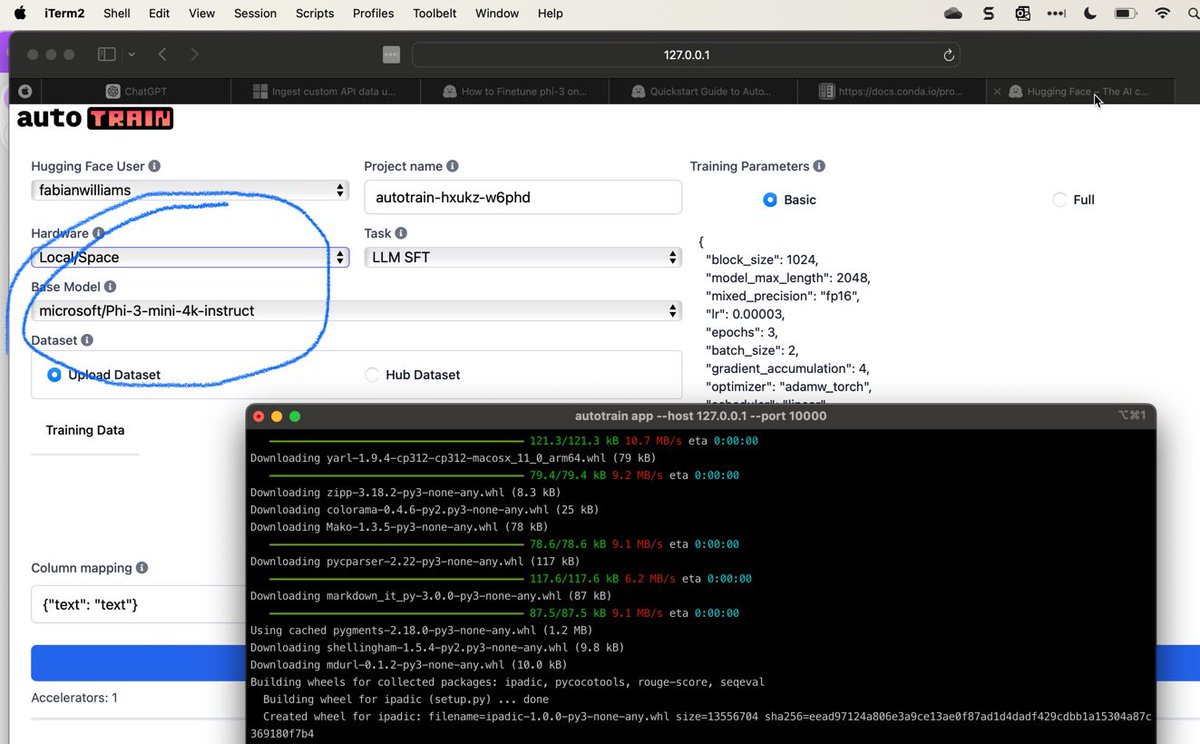Image resolution: width=1200 pixels, height=744 pixels.
Task: Open the Base Model dropdown
Action: pyautogui.click(x=356, y=311)
